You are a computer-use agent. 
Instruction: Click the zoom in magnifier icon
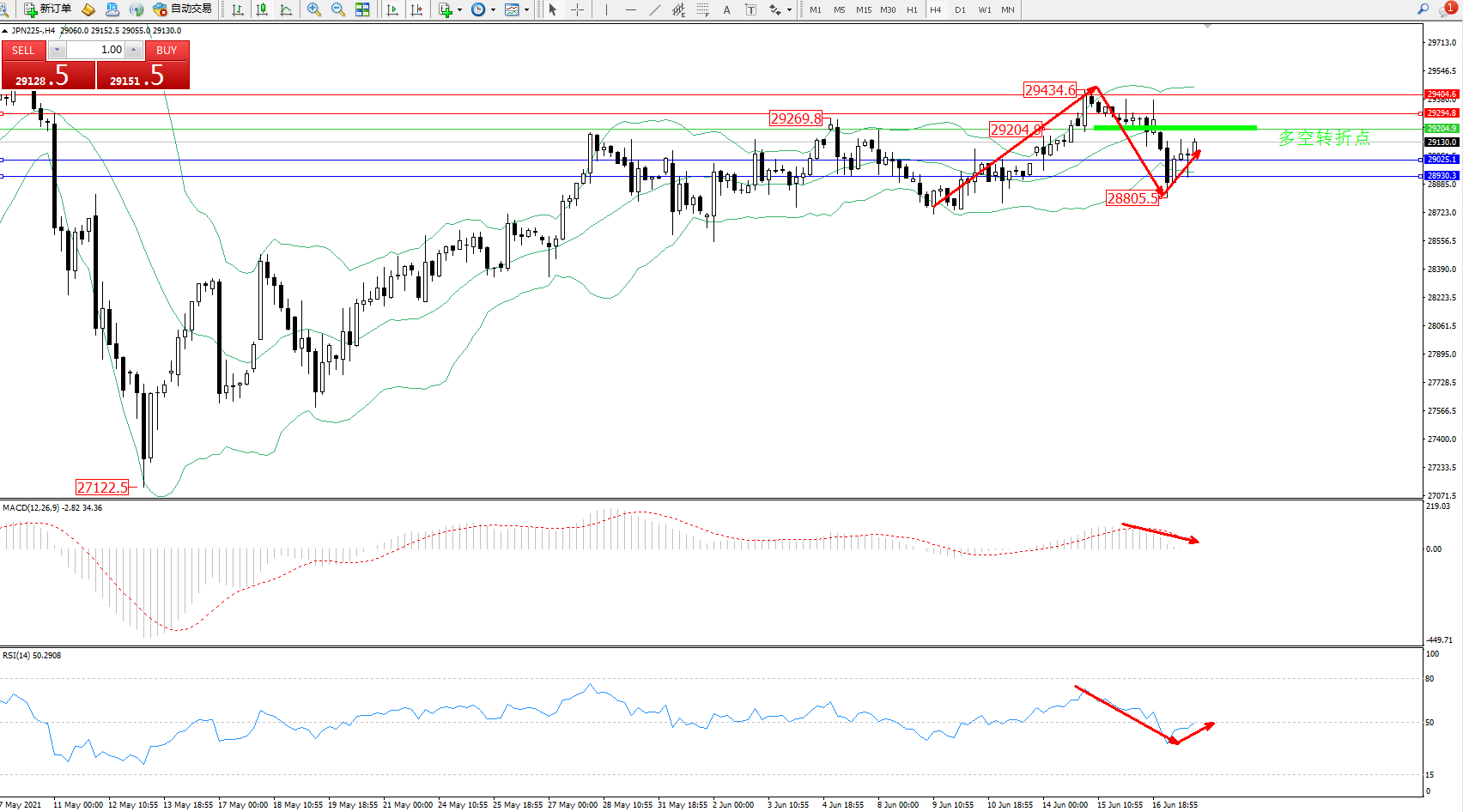coord(314,9)
